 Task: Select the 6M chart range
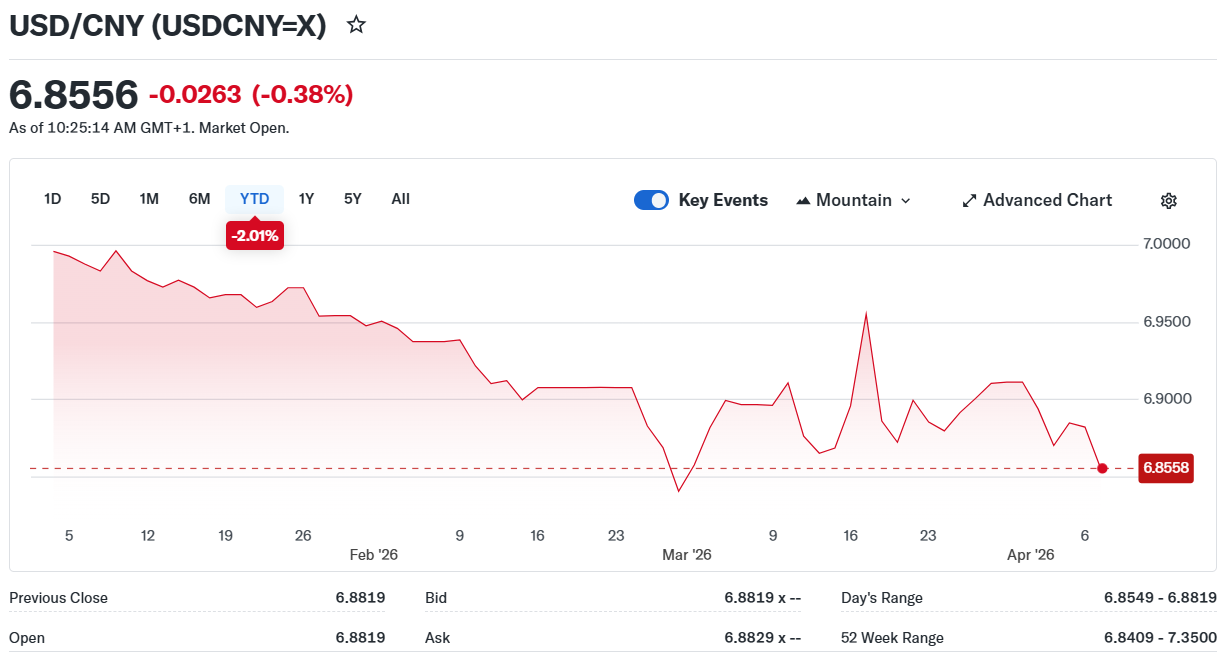click(x=199, y=199)
